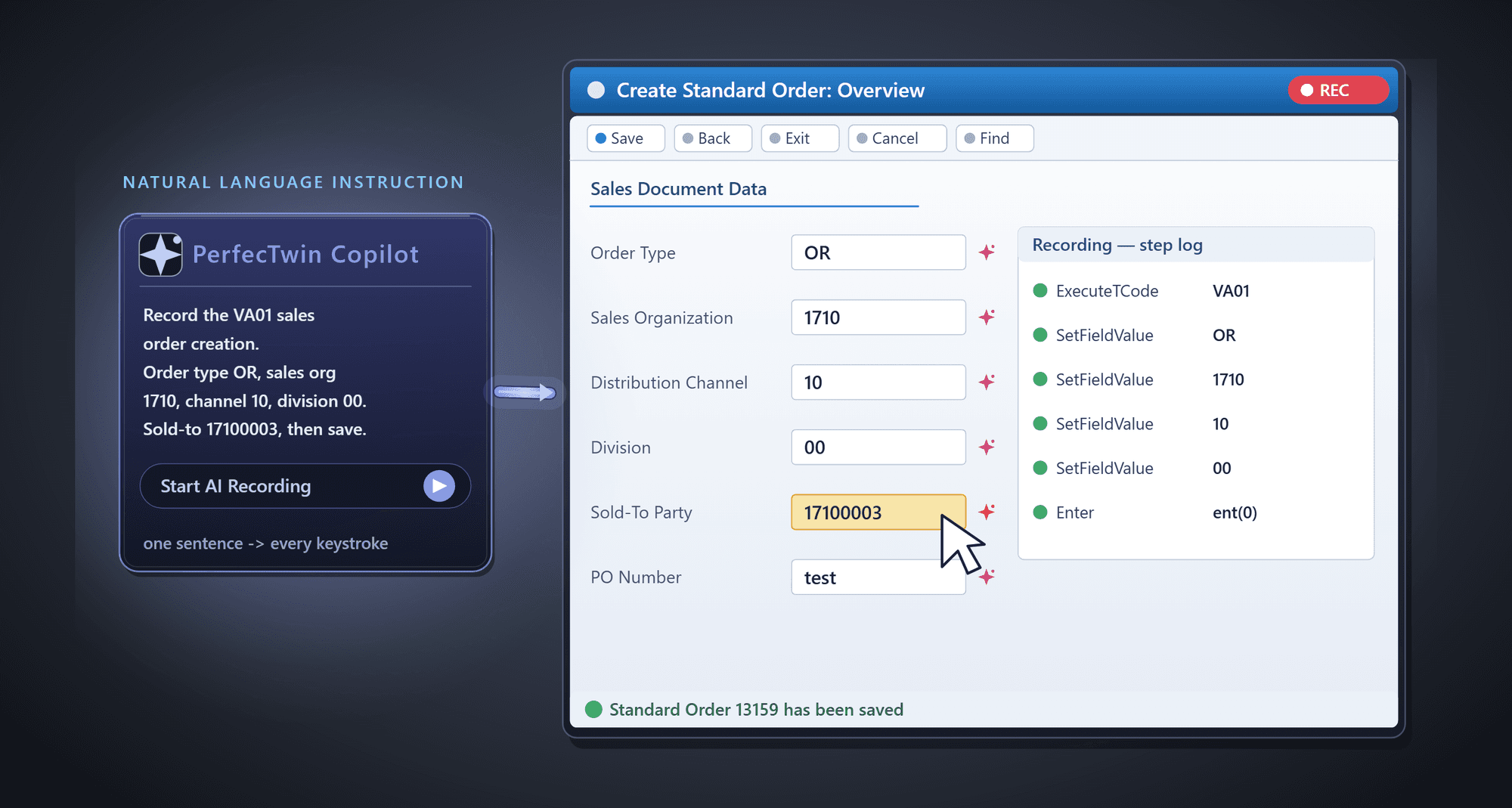Click the 'one sentence -> every keystroke' caption
The width and height of the screenshot is (1512, 808).
(265, 543)
